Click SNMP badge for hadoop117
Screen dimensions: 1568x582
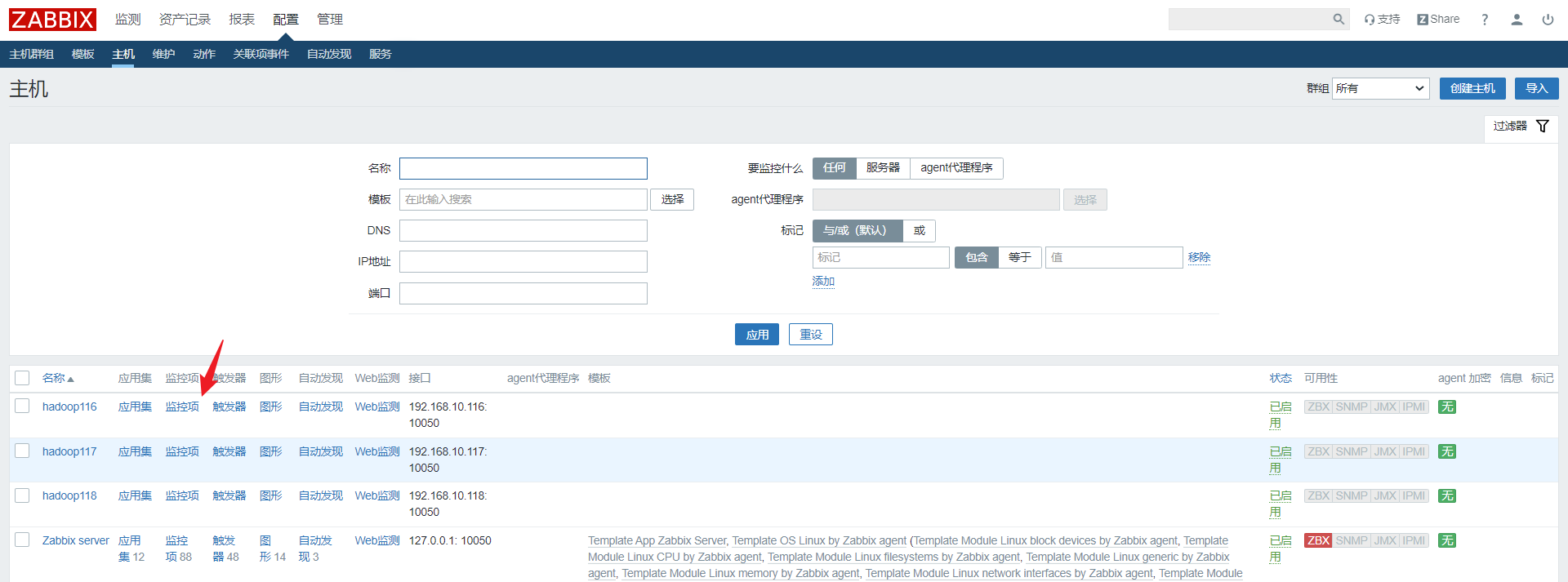tap(1352, 451)
